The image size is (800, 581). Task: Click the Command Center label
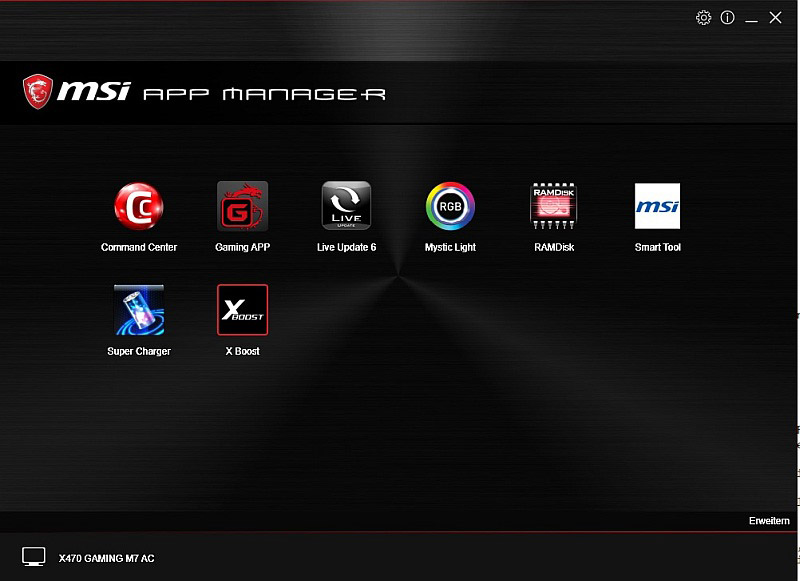[x=139, y=247]
